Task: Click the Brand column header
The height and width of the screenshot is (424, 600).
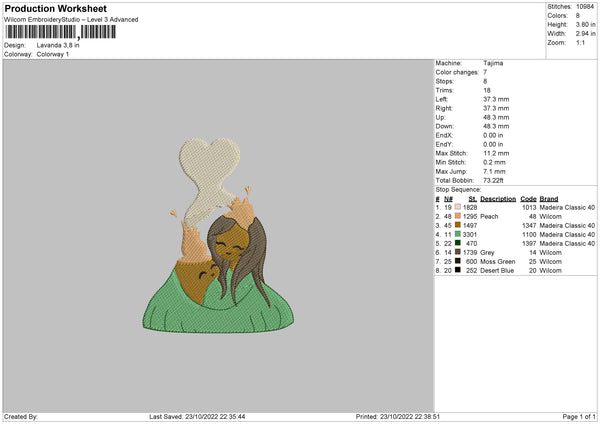Action: click(x=549, y=198)
